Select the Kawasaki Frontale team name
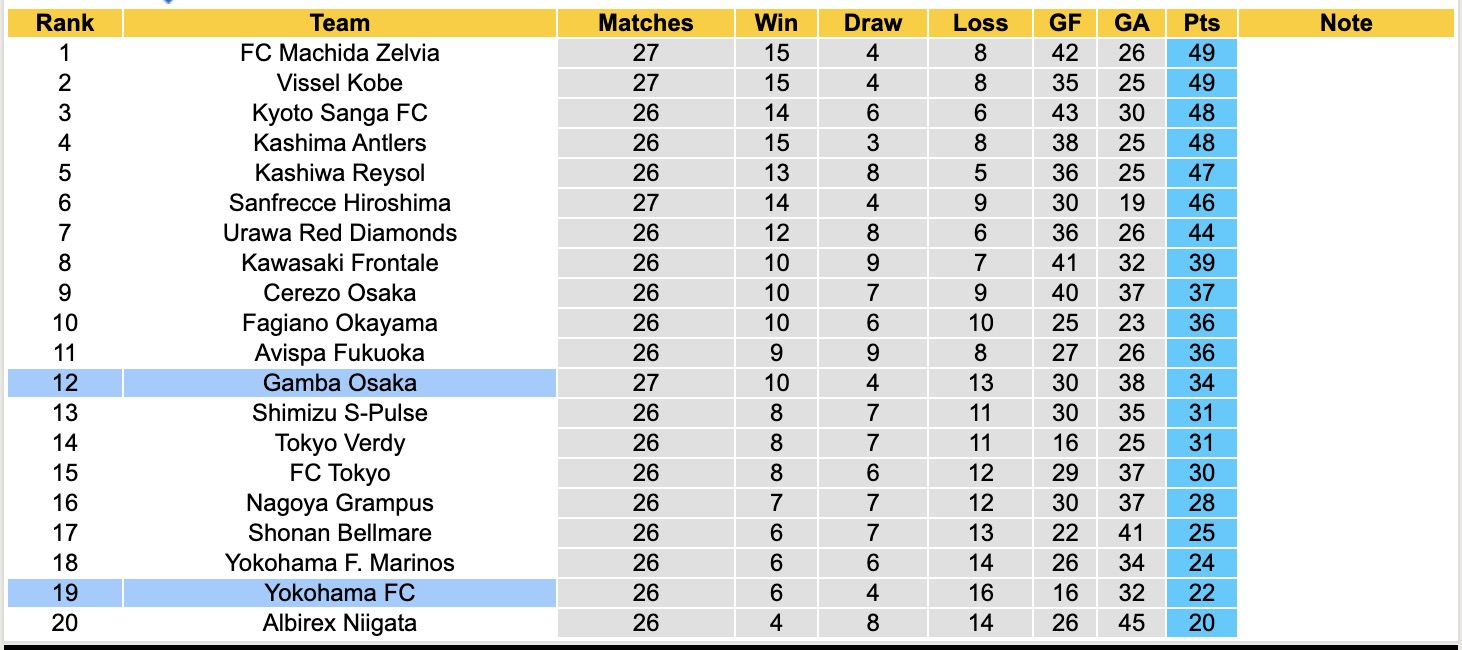Screen dimensions: 1462x650 [x=340, y=263]
